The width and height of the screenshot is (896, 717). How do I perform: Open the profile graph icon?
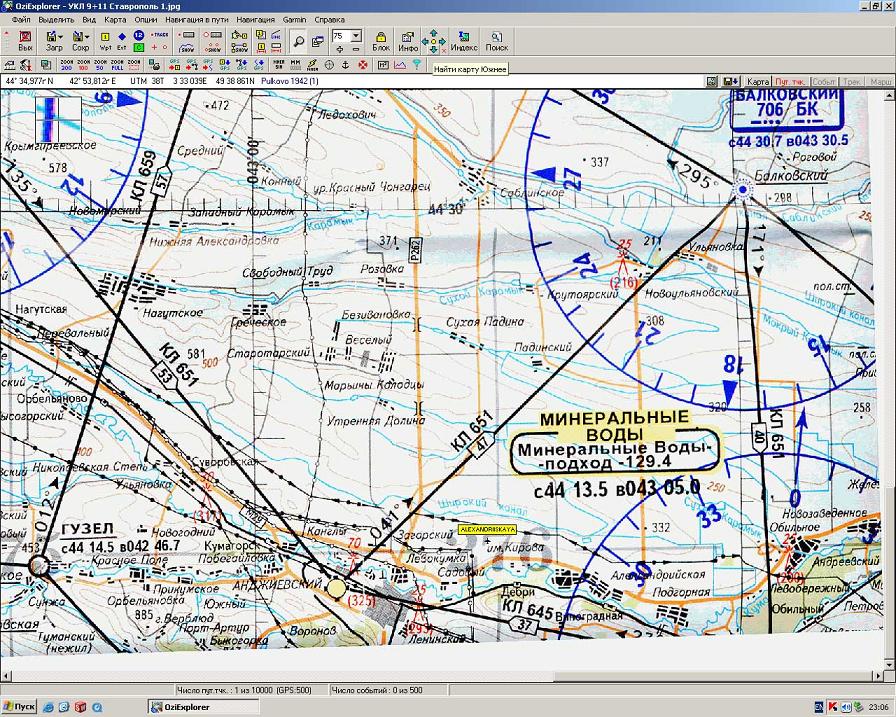399,65
